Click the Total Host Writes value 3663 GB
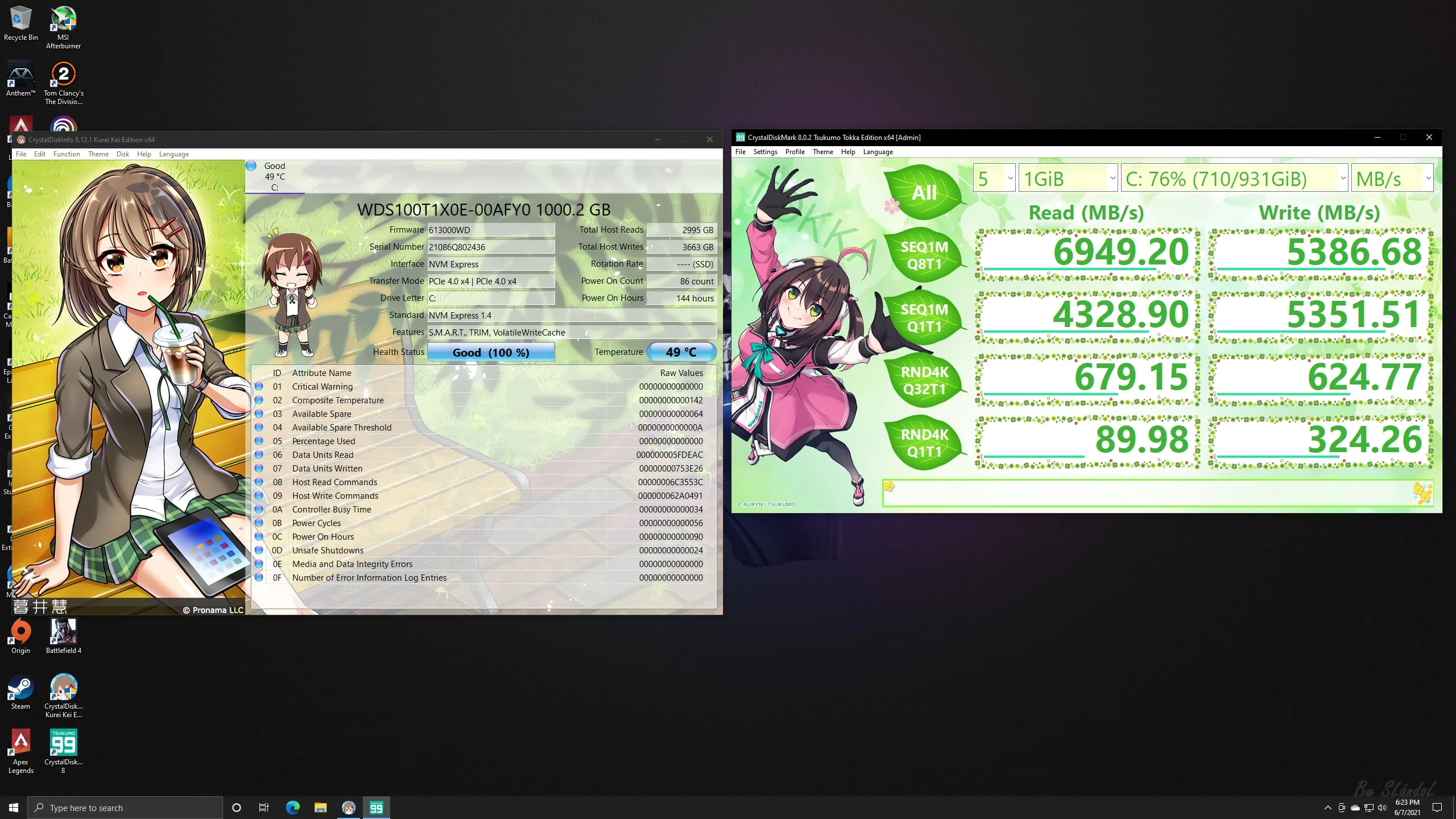 tap(681, 247)
